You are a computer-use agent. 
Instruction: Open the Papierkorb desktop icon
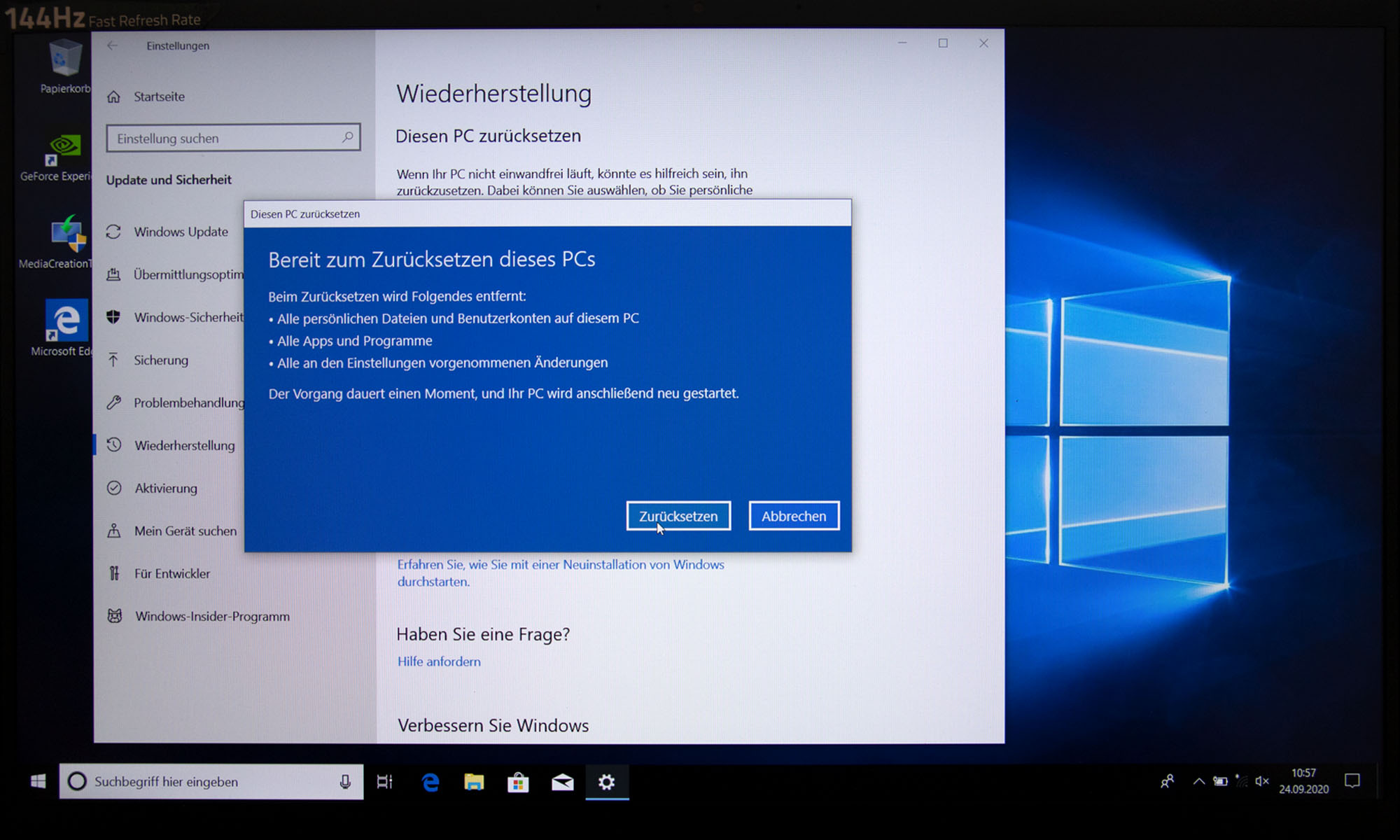tap(65, 67)
